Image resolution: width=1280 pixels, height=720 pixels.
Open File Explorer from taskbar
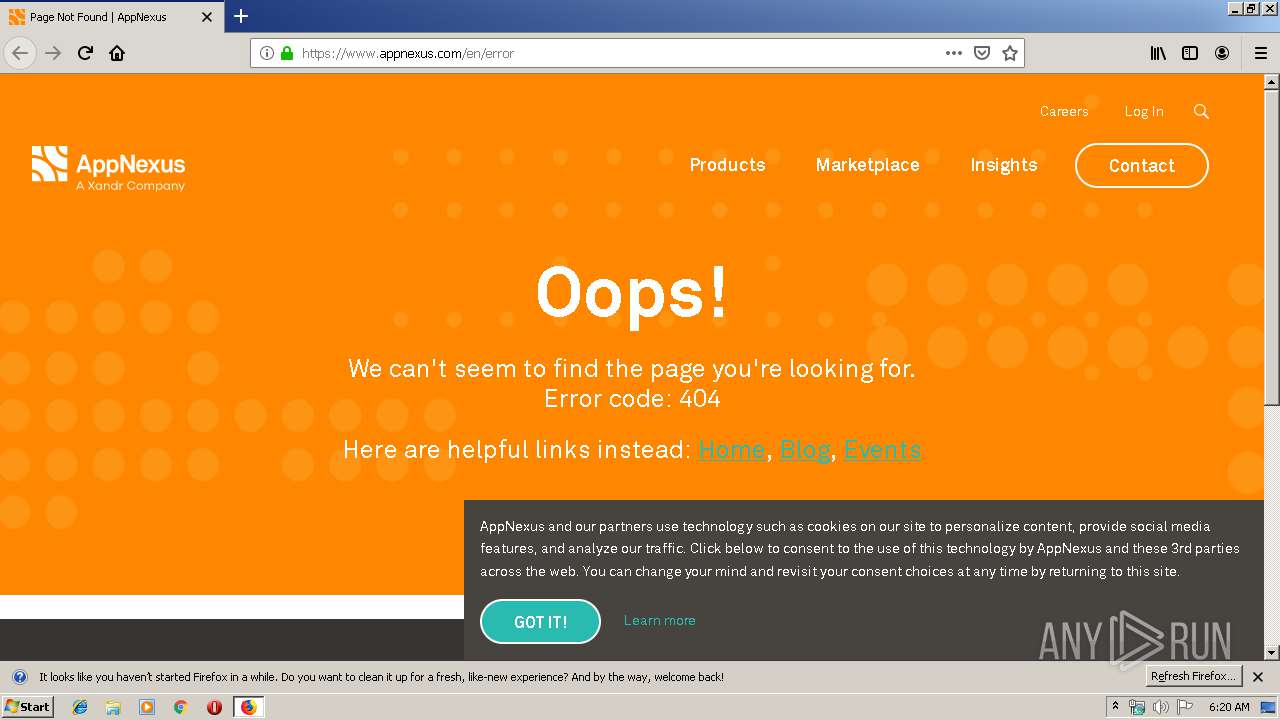point(113,707)
